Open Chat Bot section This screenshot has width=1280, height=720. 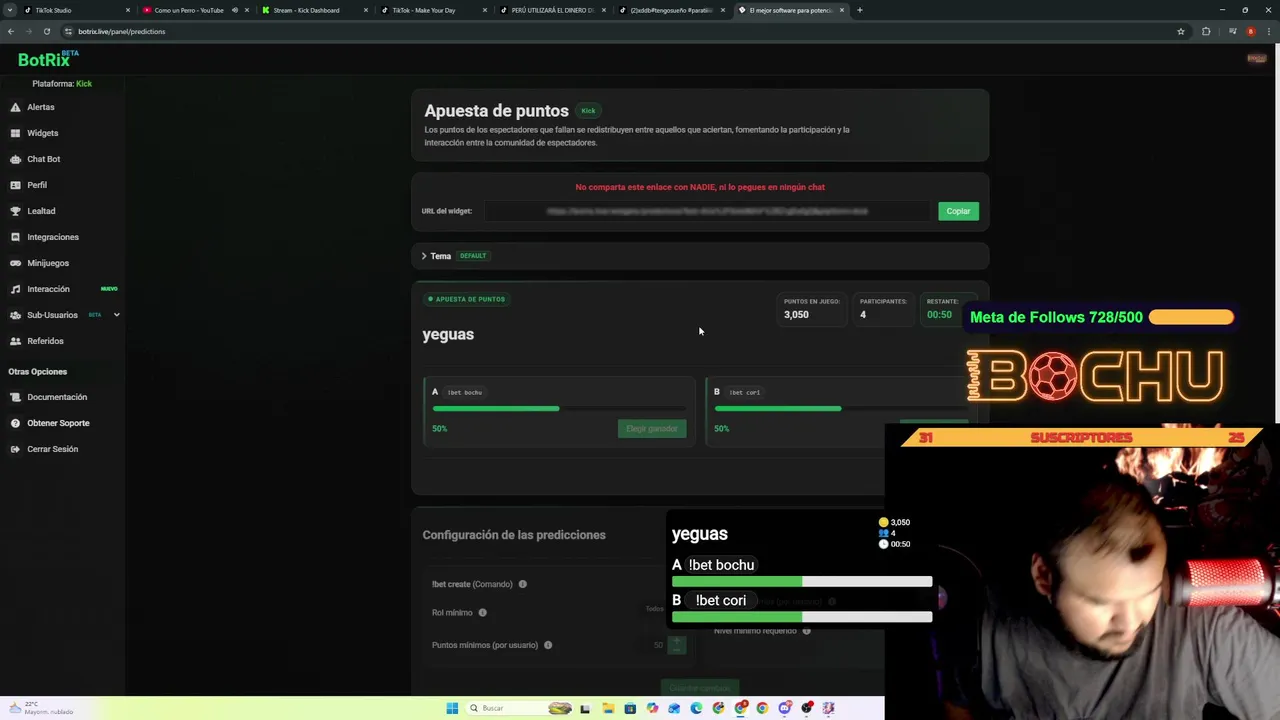43,159
